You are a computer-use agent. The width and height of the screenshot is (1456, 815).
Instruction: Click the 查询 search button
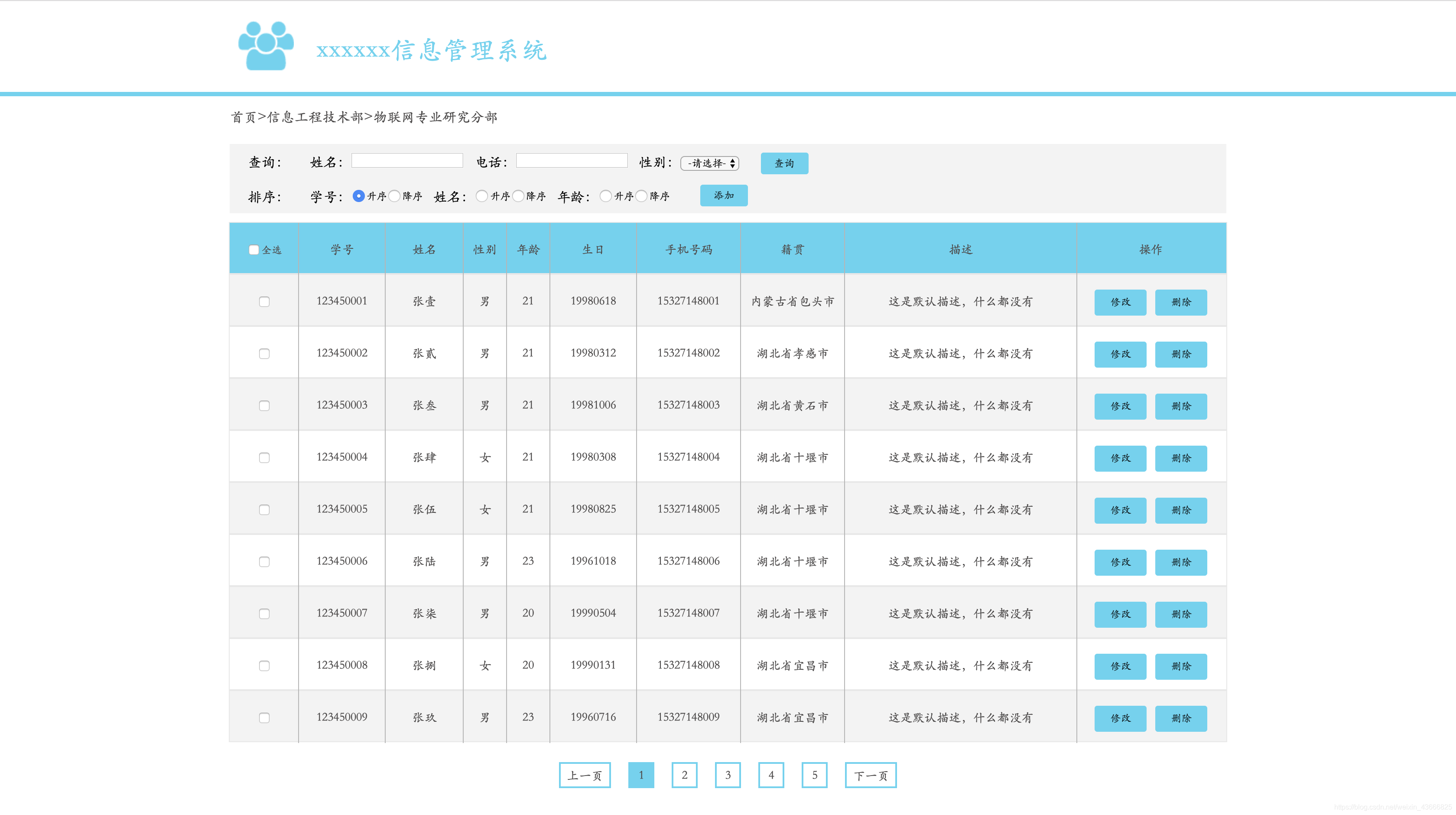(x=784, y=163)
